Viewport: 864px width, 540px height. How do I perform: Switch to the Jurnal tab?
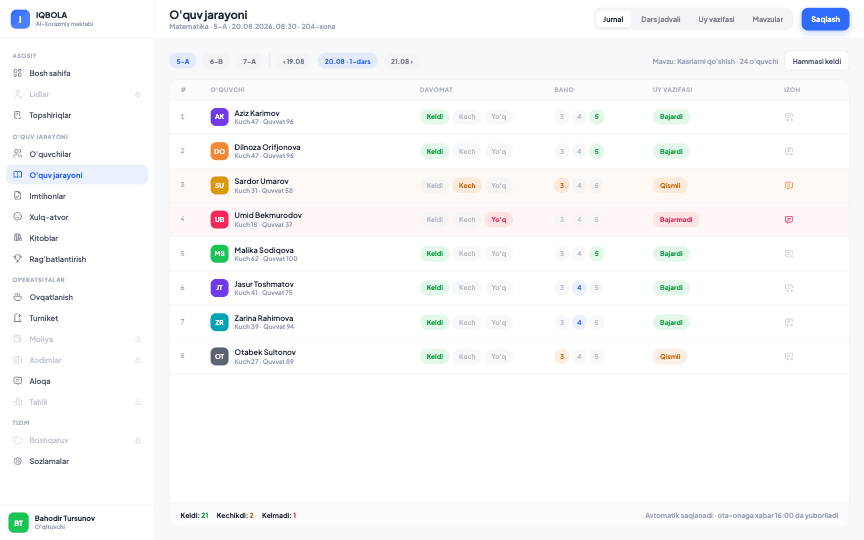(613, 19)
